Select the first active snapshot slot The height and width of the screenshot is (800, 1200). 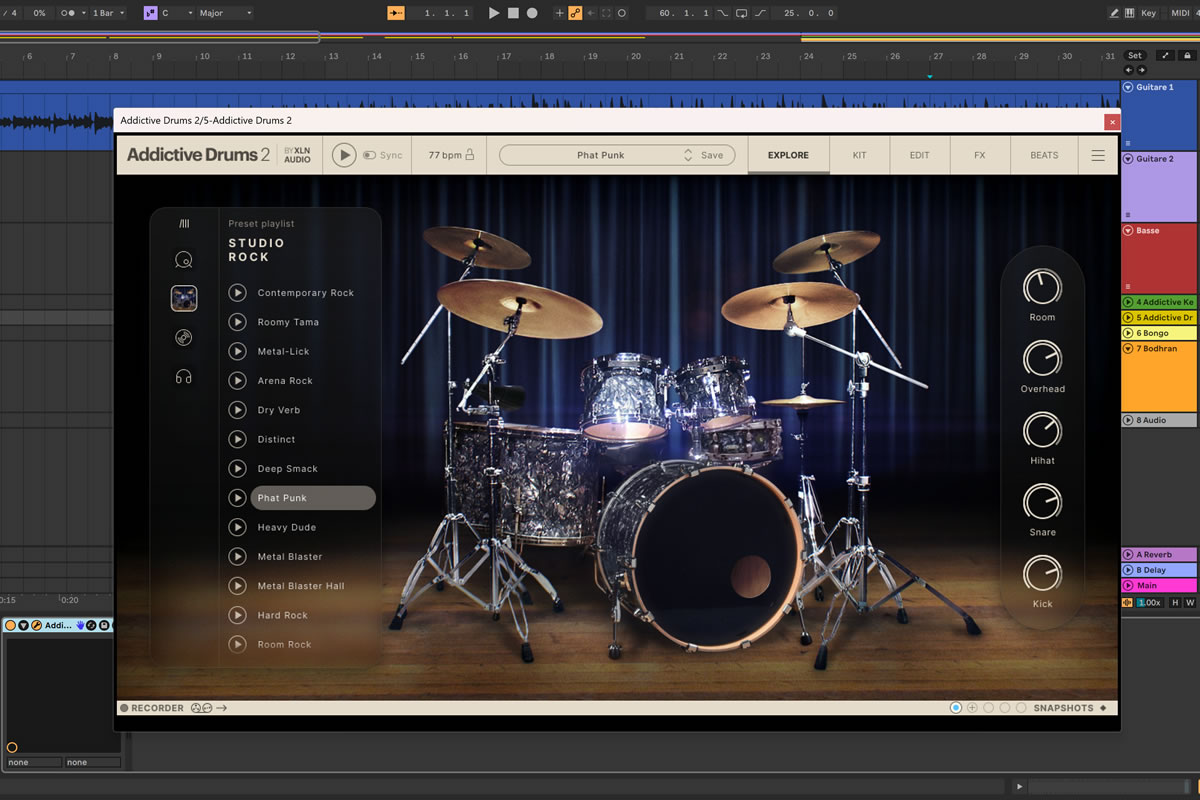tap(955, 707)
